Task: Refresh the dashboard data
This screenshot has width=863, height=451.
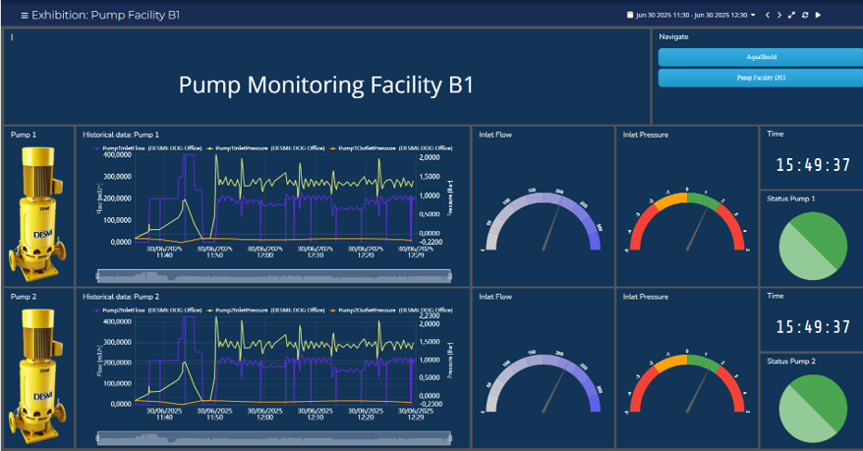Action: click(x=805, y=15)
